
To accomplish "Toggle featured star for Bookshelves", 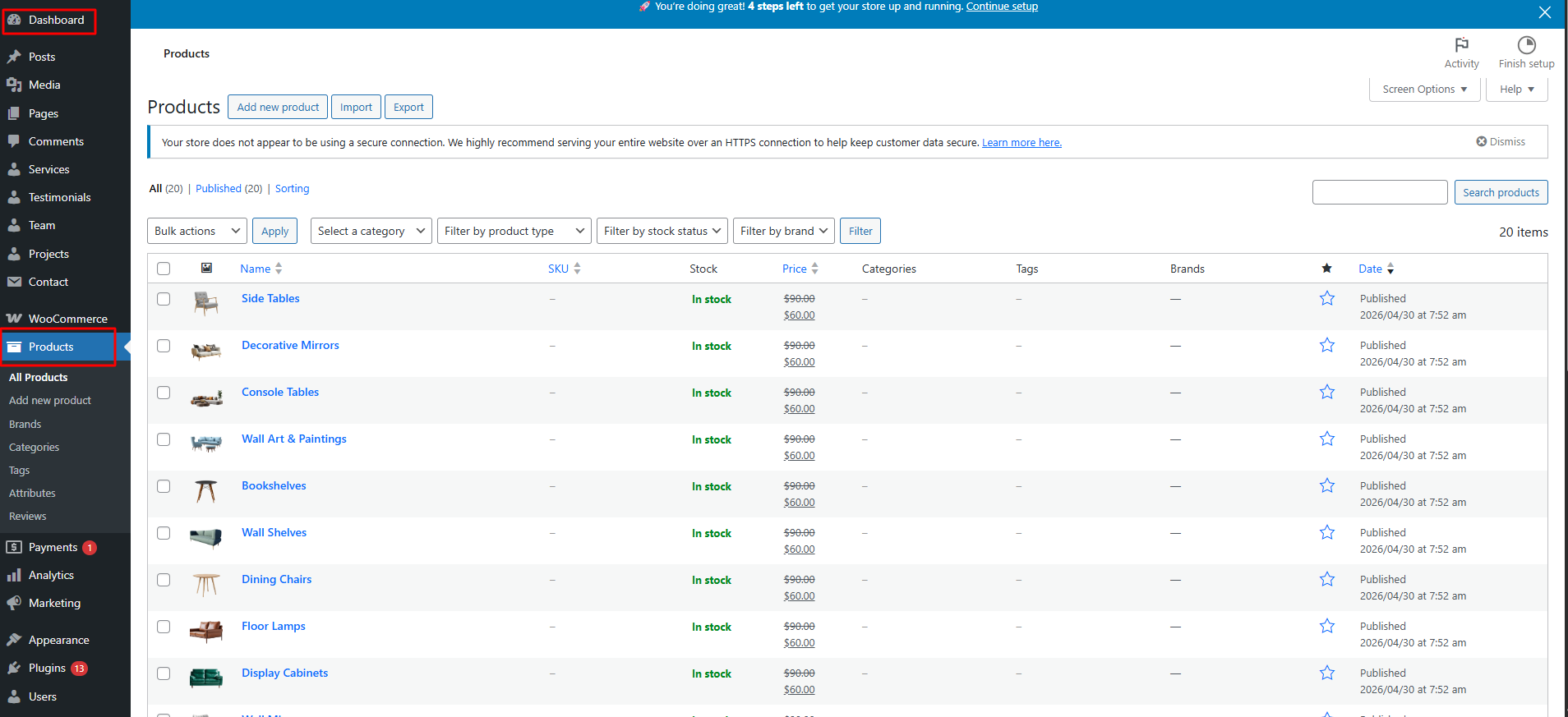I will click(x=1327, y=485).
